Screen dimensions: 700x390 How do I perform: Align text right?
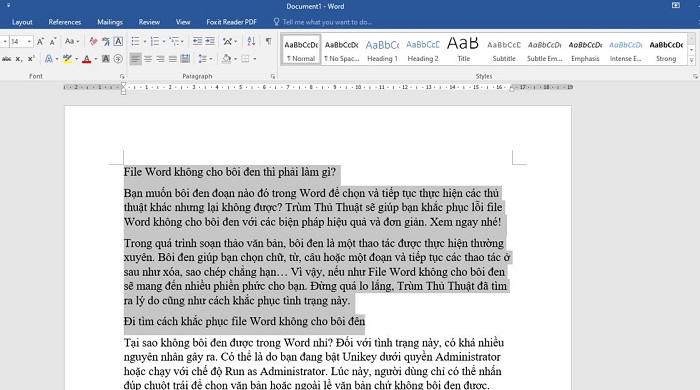pos(160,58)
